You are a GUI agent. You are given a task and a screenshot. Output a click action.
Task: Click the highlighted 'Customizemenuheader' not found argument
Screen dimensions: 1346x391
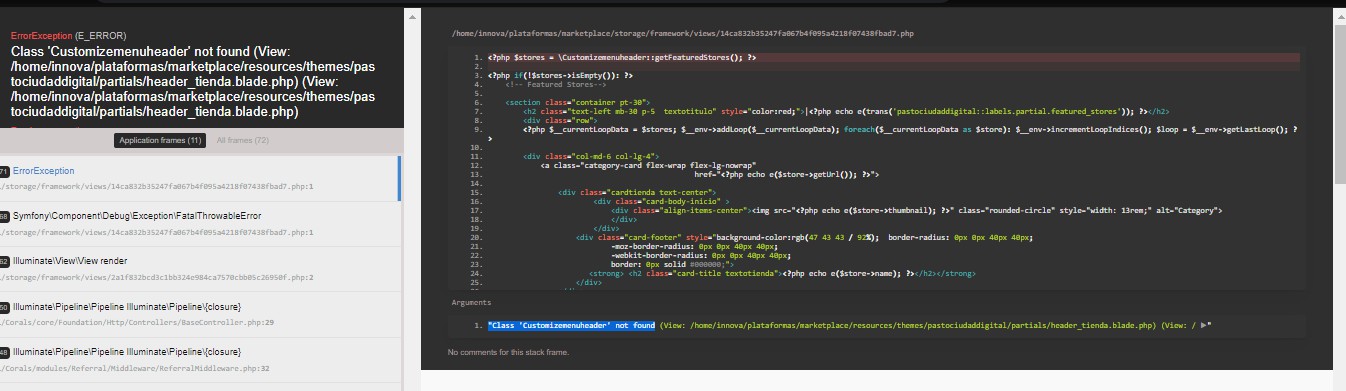pyautogui.click(x=571, y=326)
